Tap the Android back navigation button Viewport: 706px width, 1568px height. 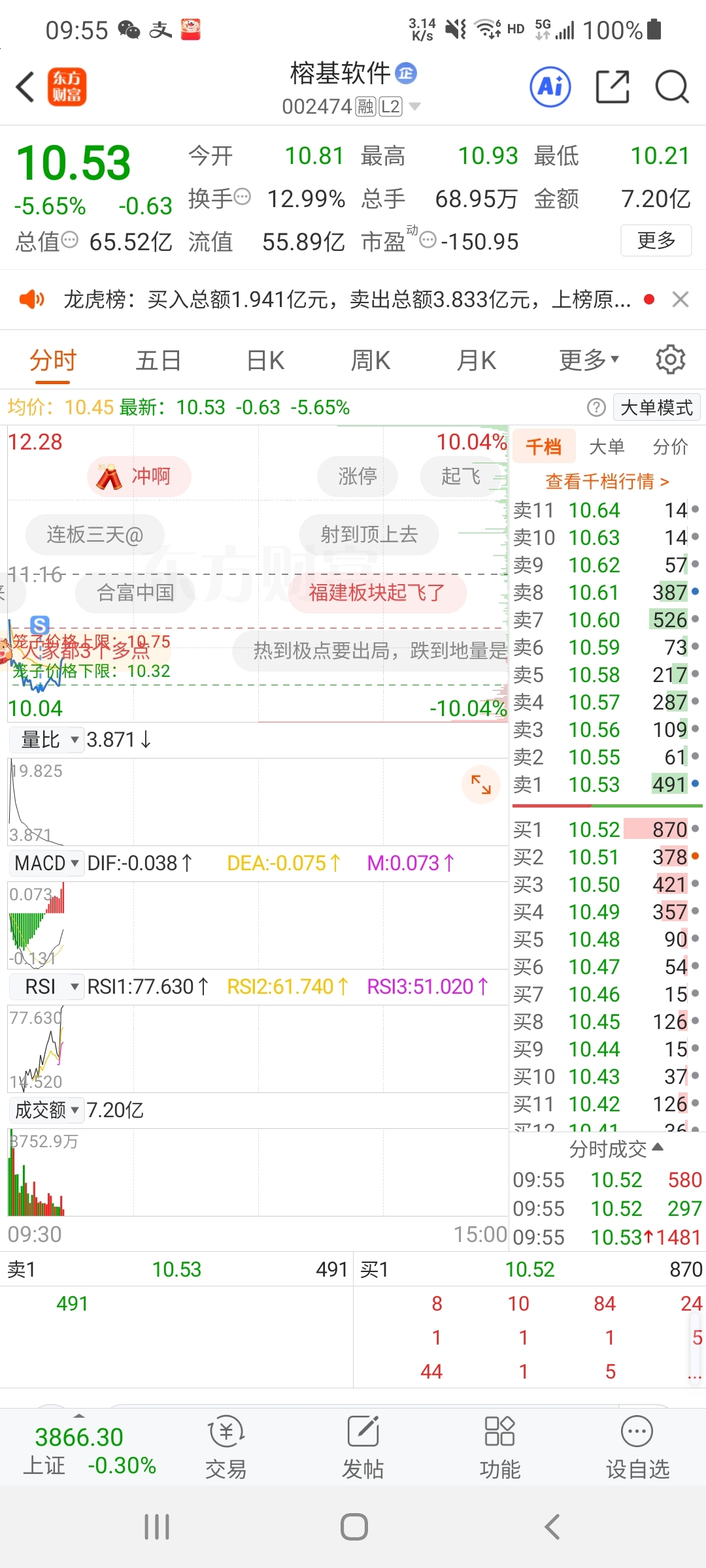pos(552,1527)
